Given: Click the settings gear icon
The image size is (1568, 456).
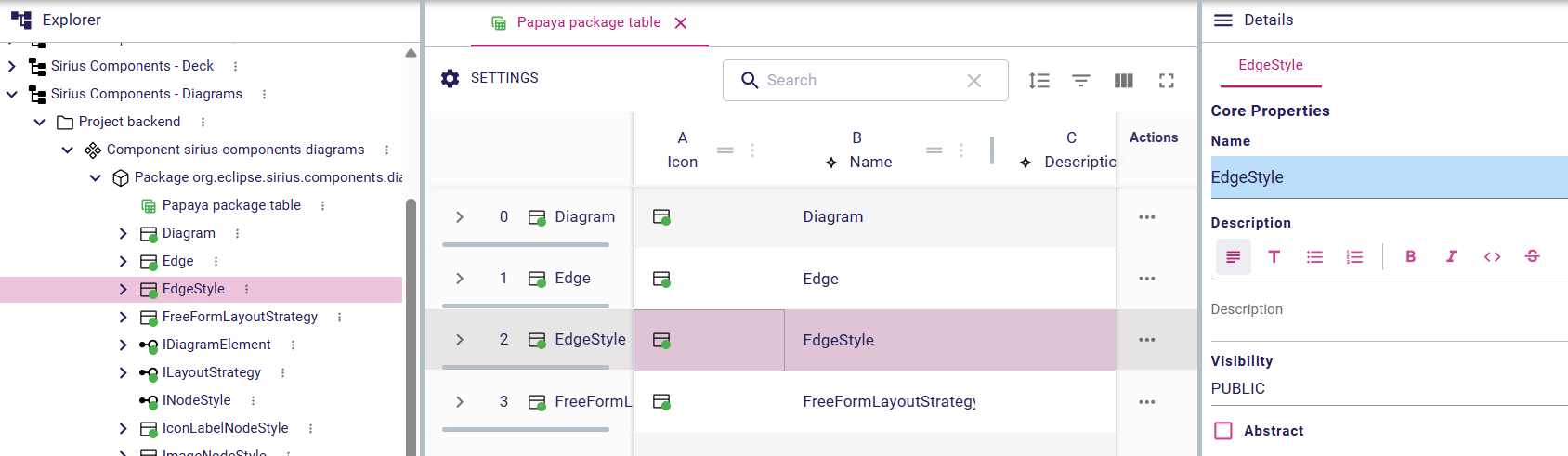Looking at the screenshot, I should [451, 78].
